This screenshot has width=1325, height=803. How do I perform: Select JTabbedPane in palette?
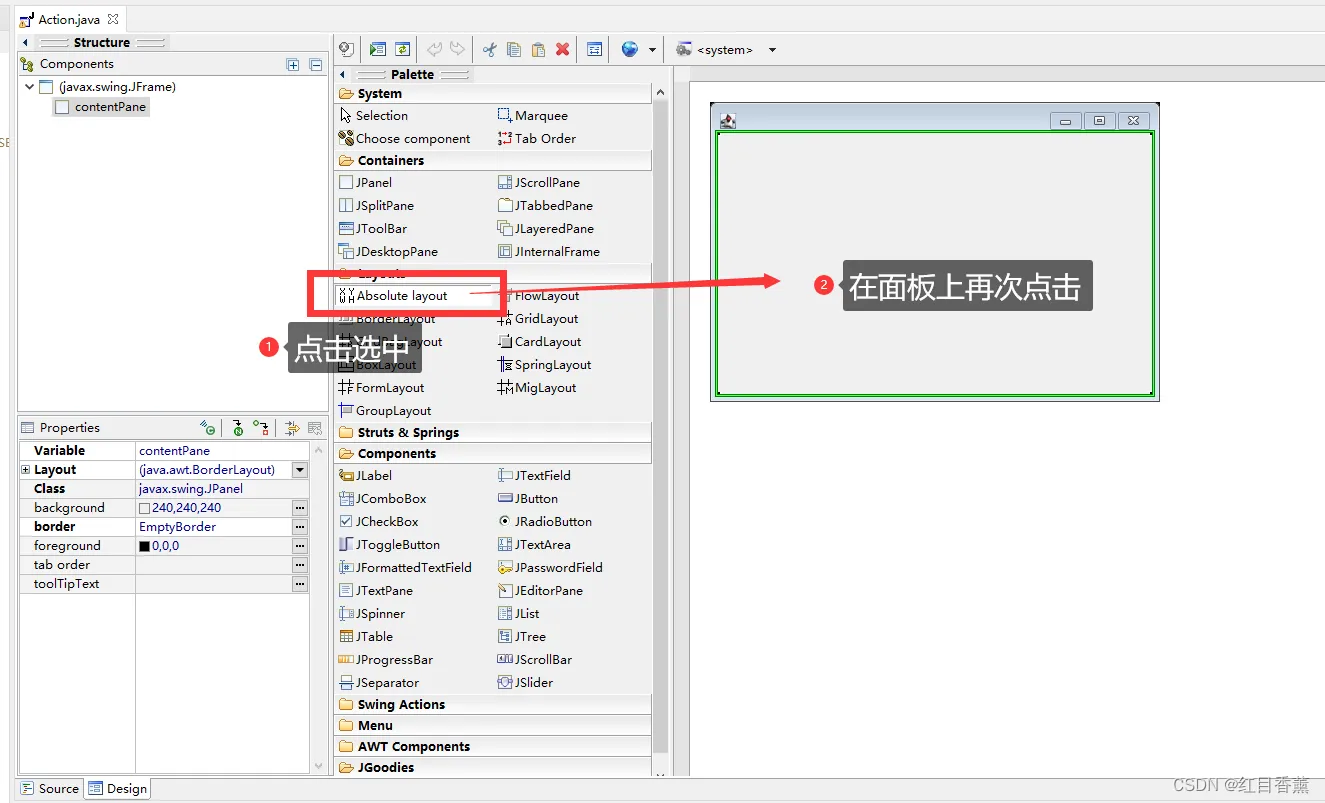point(545,206)
